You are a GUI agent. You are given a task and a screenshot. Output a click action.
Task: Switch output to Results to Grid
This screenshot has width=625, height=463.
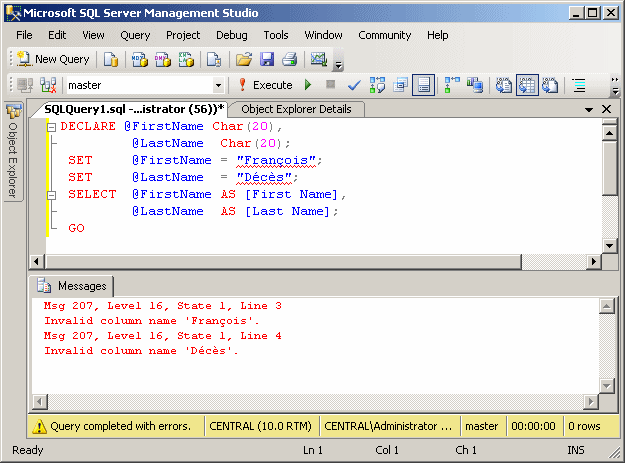point(527,85)
